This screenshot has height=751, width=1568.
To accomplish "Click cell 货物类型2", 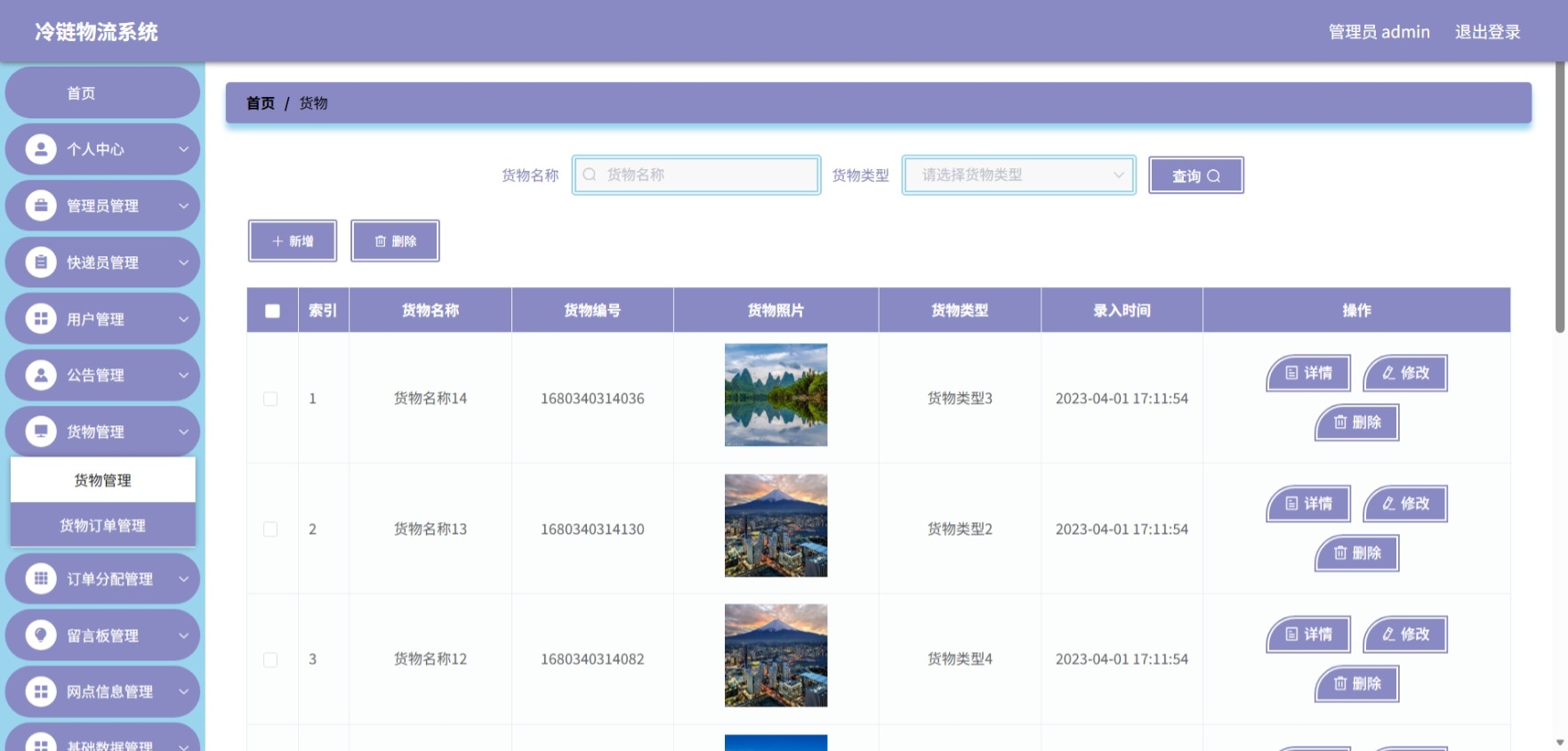I will 960,529.
